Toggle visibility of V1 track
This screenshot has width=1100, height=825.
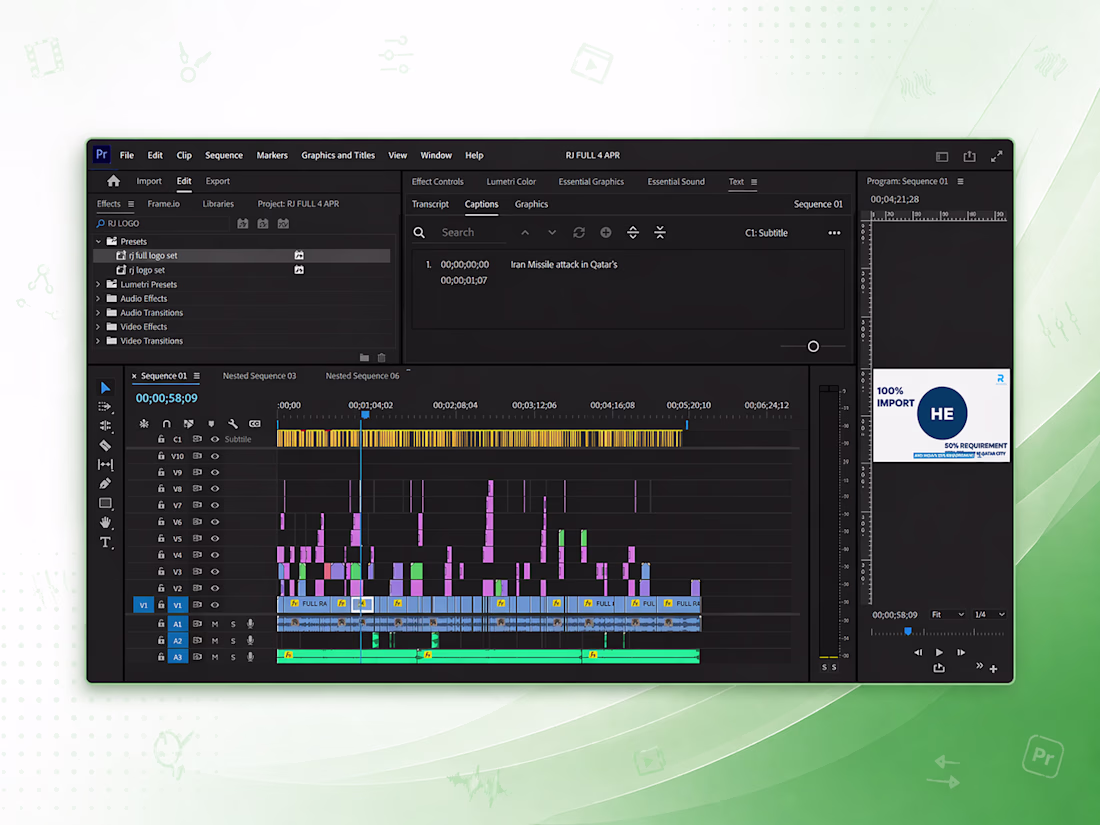(x=215, y=605)
